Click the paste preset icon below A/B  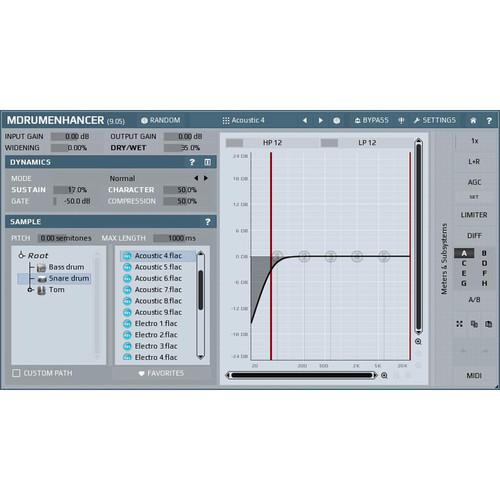489,324
